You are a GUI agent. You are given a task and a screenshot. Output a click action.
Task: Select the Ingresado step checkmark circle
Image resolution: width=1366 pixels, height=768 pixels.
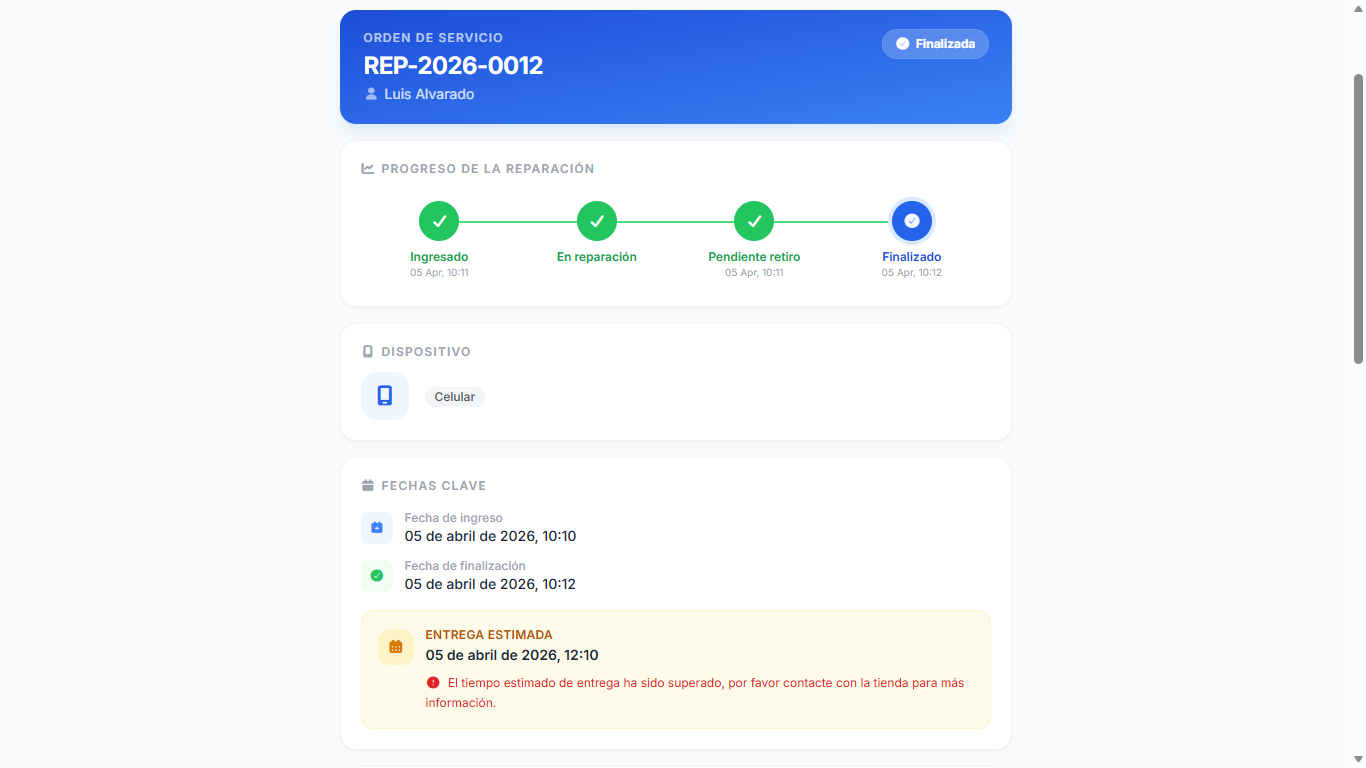coord(439,221)
